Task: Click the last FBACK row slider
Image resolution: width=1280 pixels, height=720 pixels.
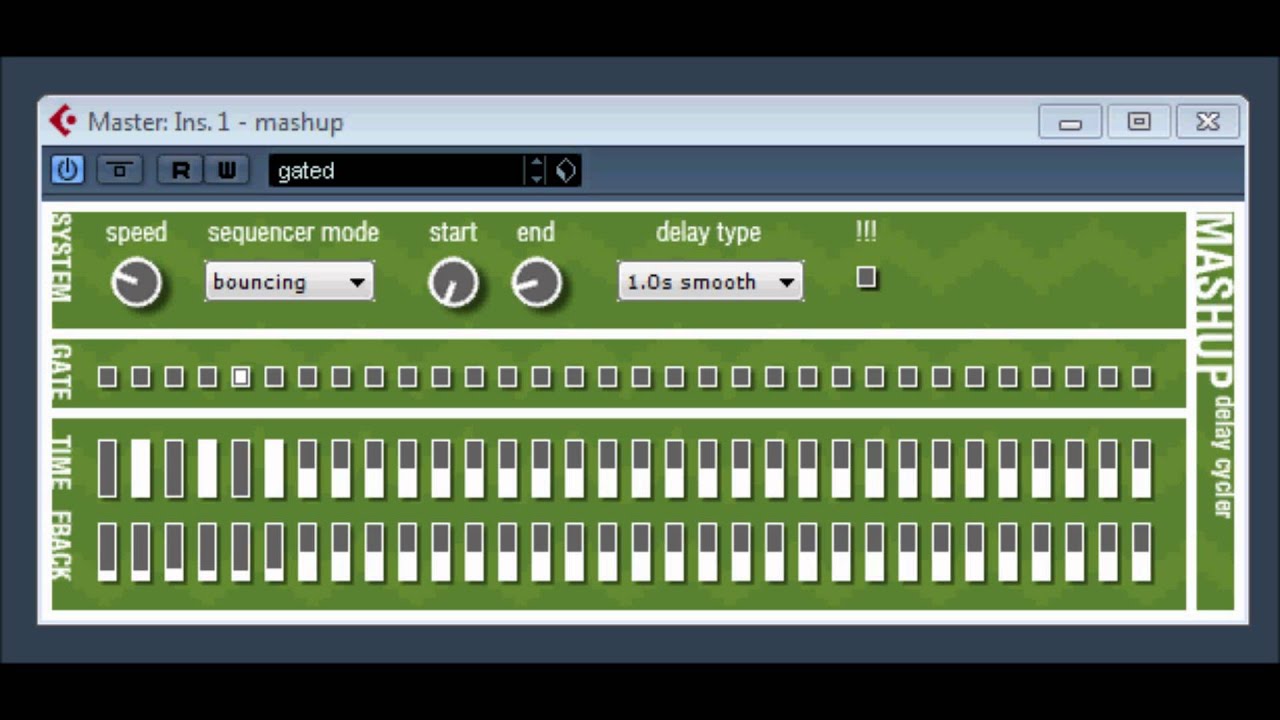Action: coord(1141,552)
